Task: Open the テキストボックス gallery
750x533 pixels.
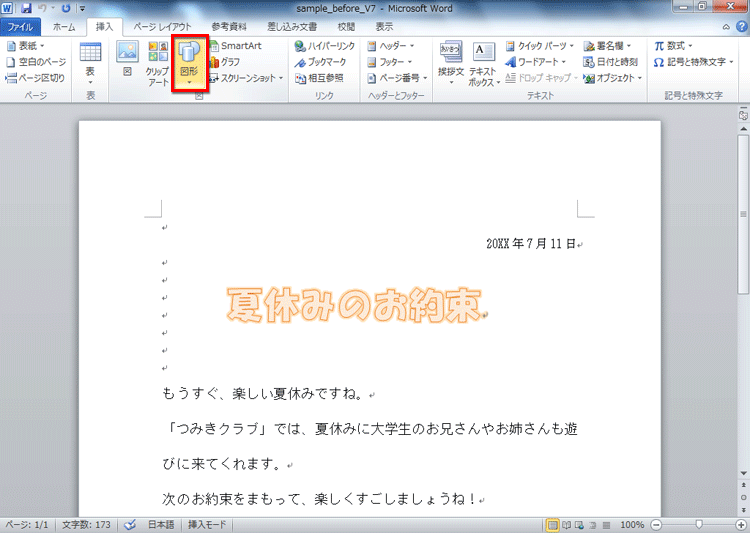Action: [483, 63]
